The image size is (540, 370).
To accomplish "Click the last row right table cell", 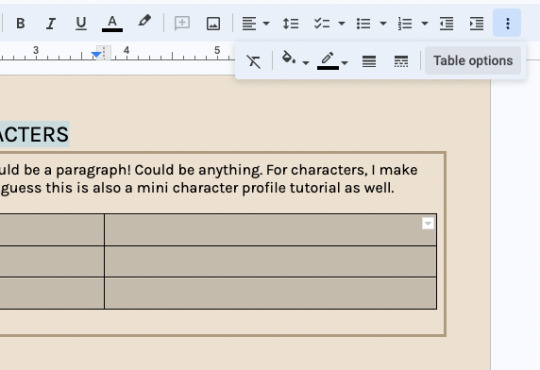I will (x=270, y=293).
